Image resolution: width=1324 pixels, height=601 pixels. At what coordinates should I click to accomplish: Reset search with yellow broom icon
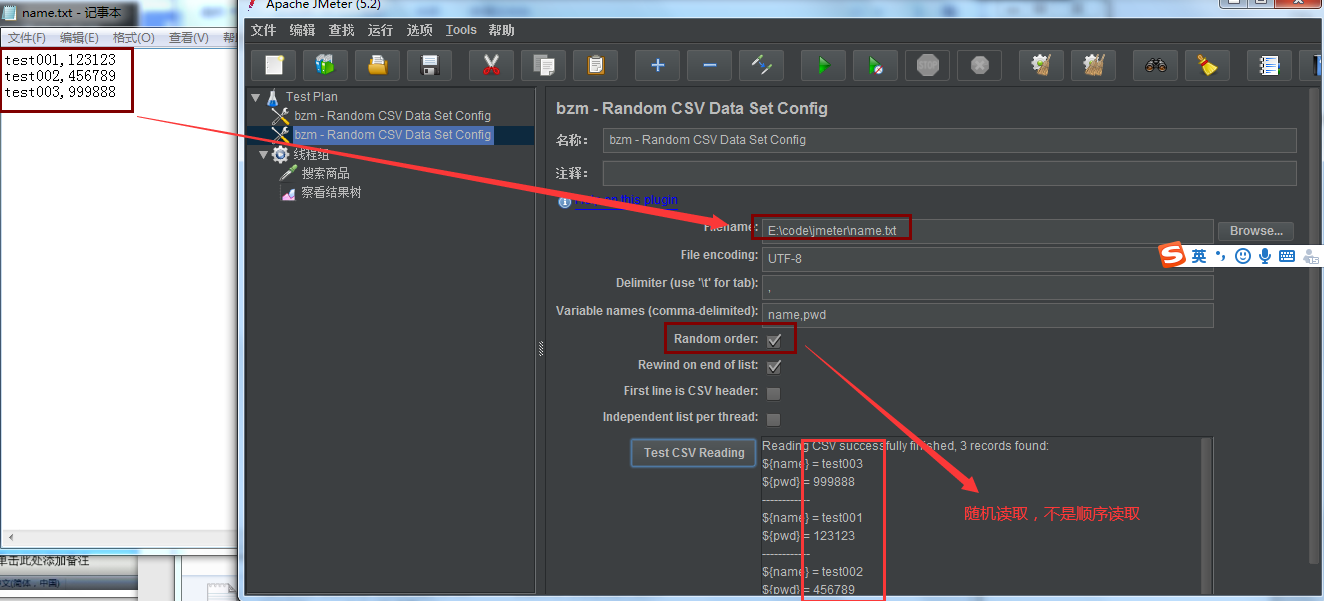tap(1207, 66)
